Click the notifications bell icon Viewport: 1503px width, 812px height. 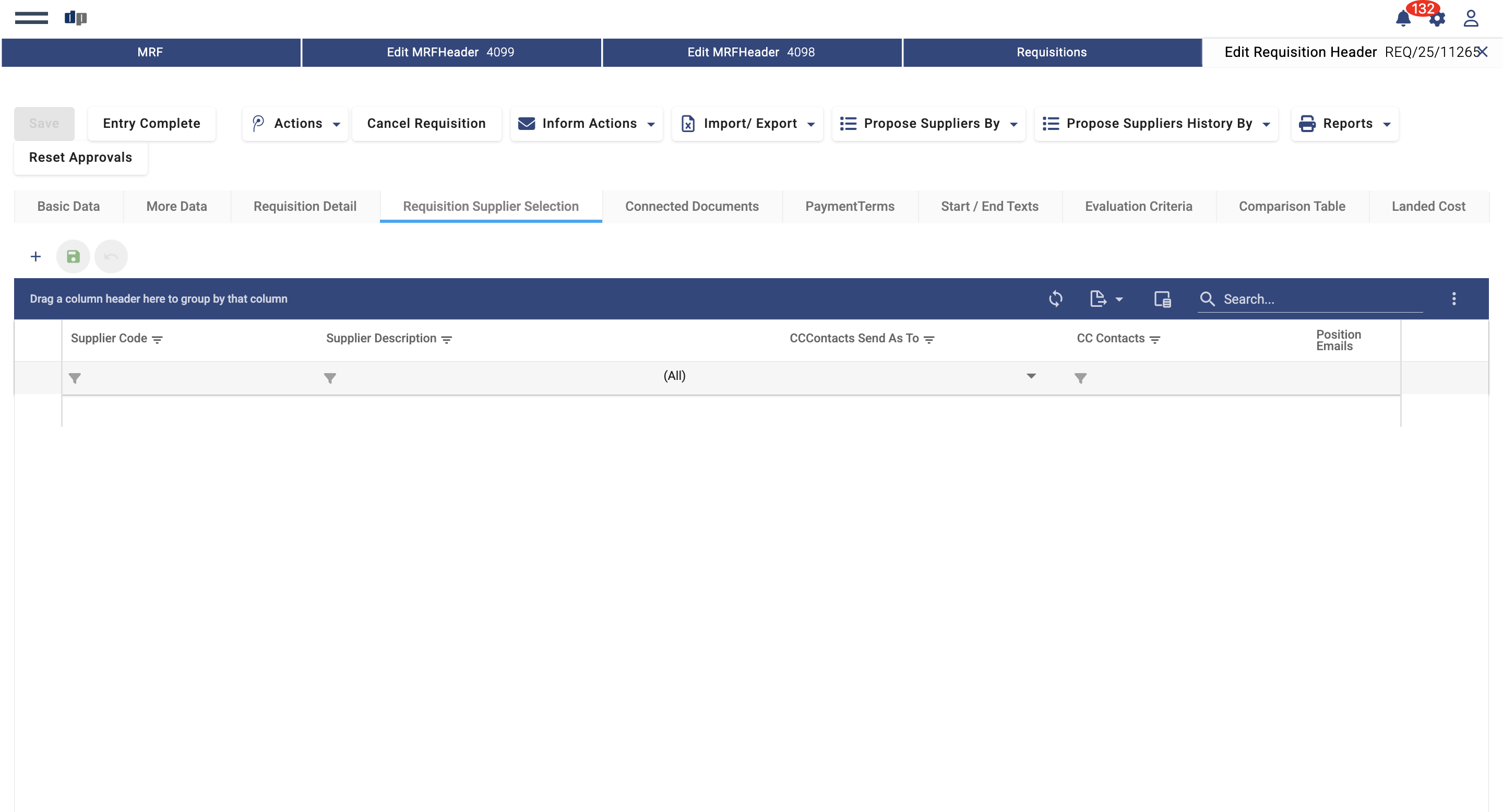[1403, 19]
